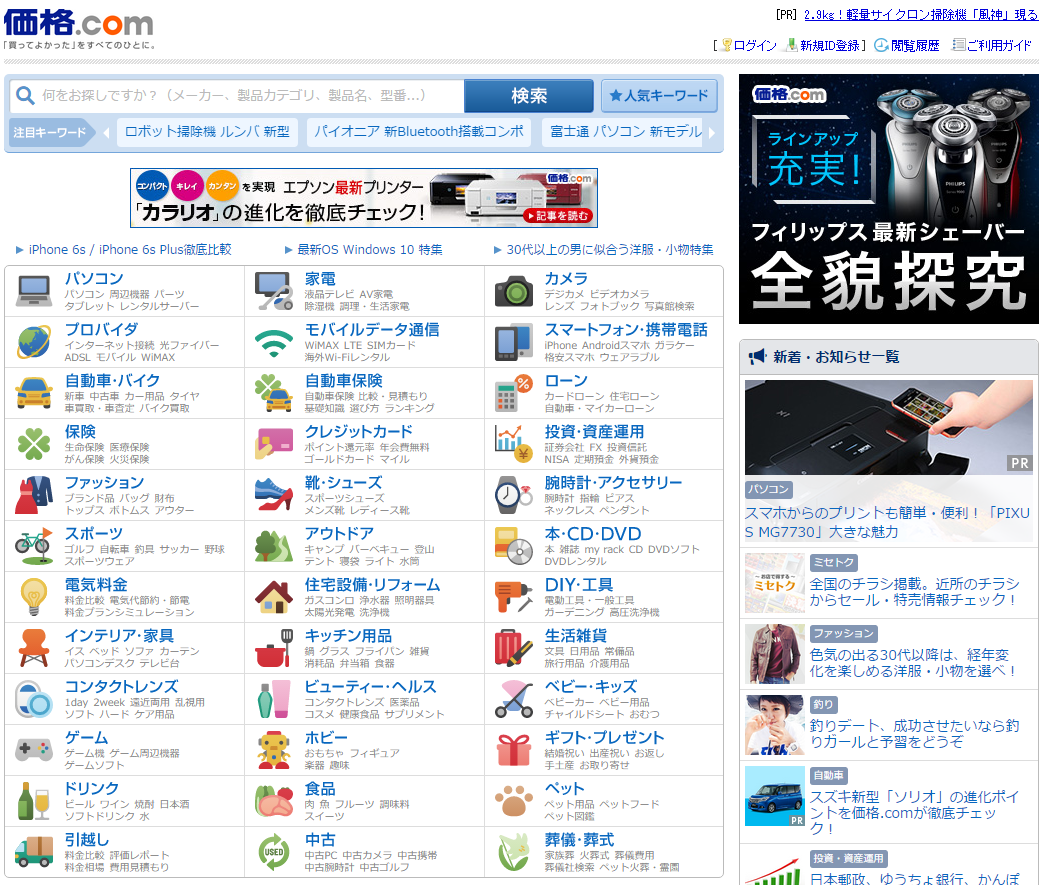Screen dimensions: 1039x885
Task: Open the 新規ID登録 link
Action: point(830,45)
